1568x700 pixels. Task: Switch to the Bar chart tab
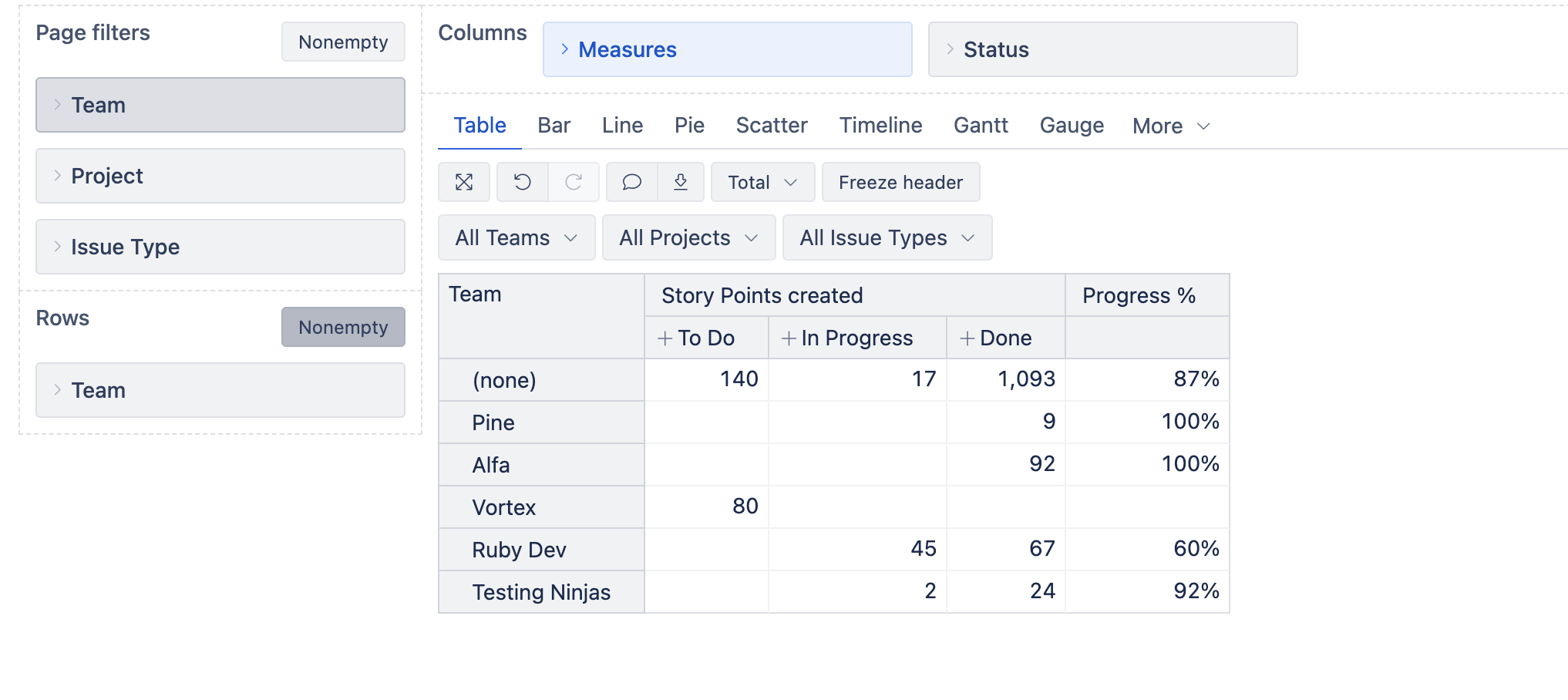tap(554, 125)
